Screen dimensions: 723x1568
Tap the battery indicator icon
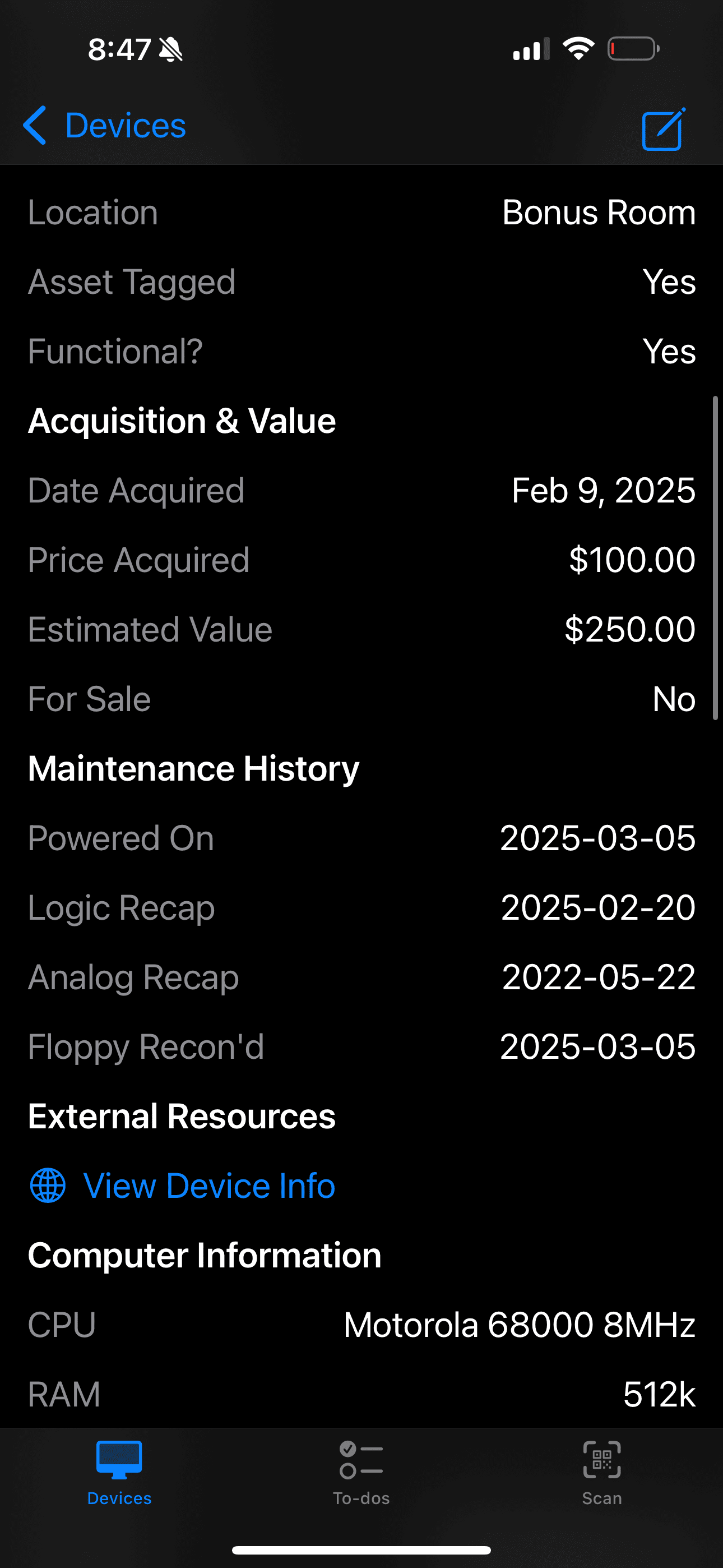[x=633, y=49]
